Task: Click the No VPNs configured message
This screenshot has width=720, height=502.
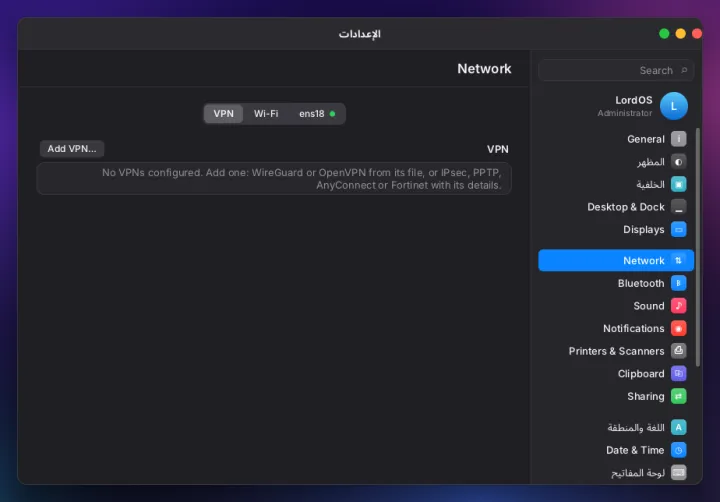Action: click(301, 179)
